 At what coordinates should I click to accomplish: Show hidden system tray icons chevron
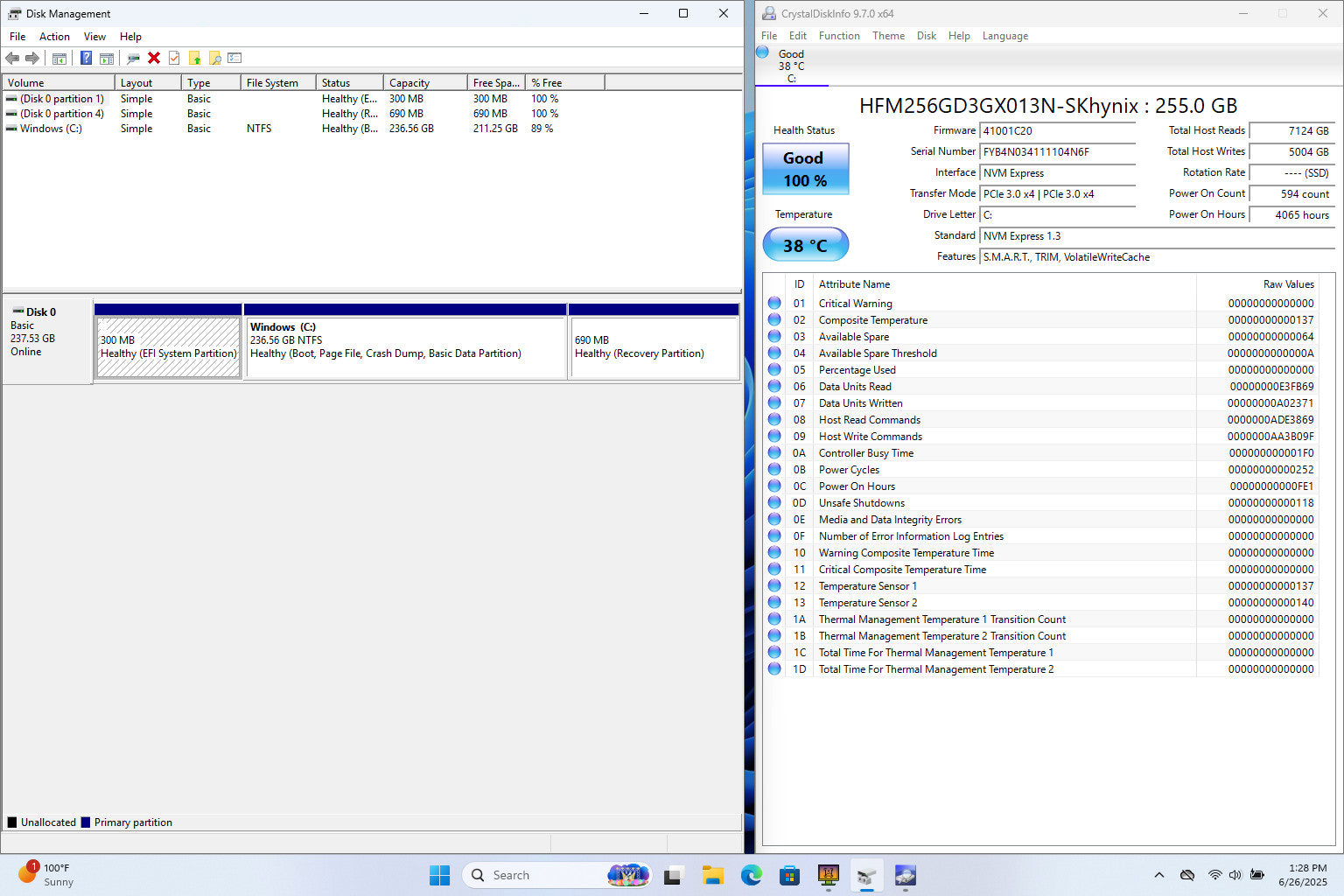click(x=1158, y=875)
